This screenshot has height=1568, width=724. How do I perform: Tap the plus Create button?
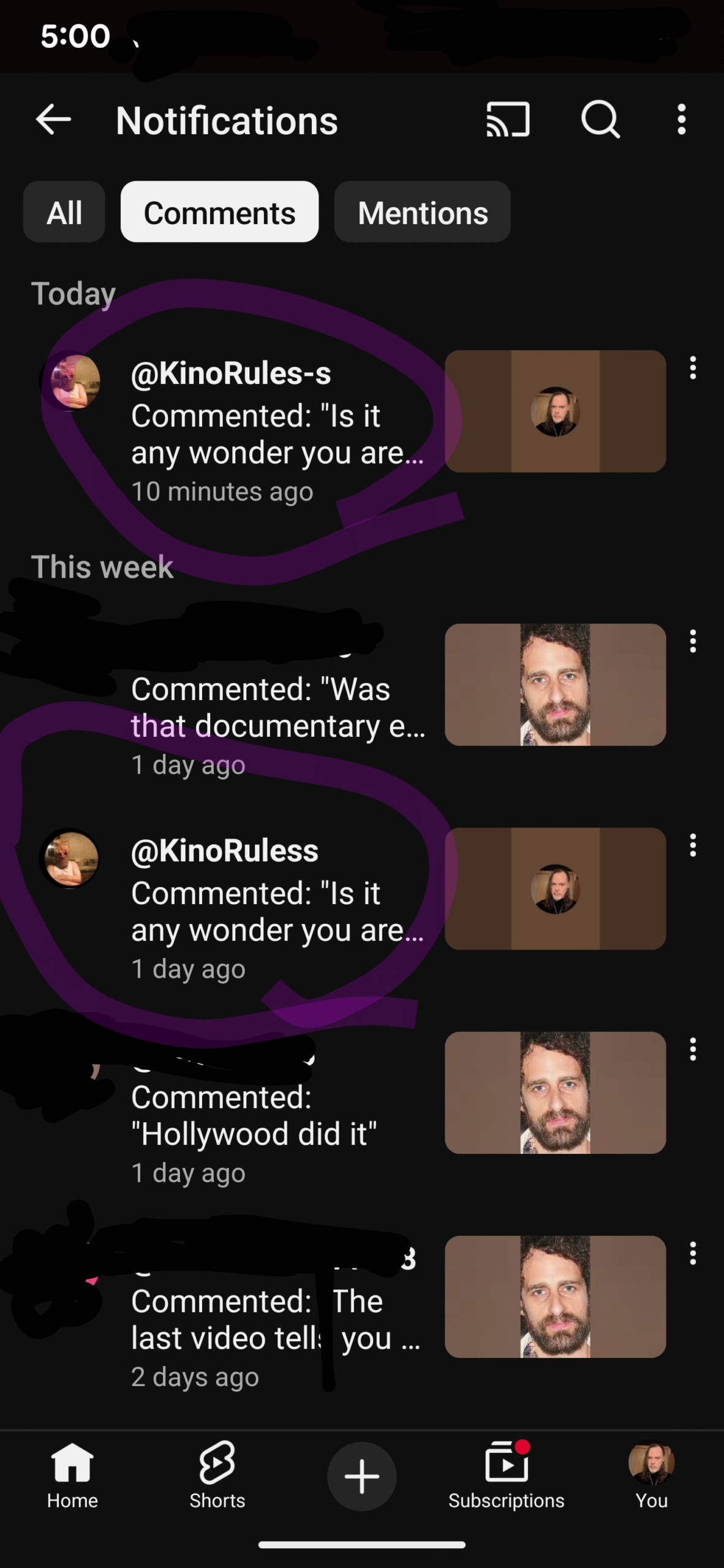(x=361, y=1476)
